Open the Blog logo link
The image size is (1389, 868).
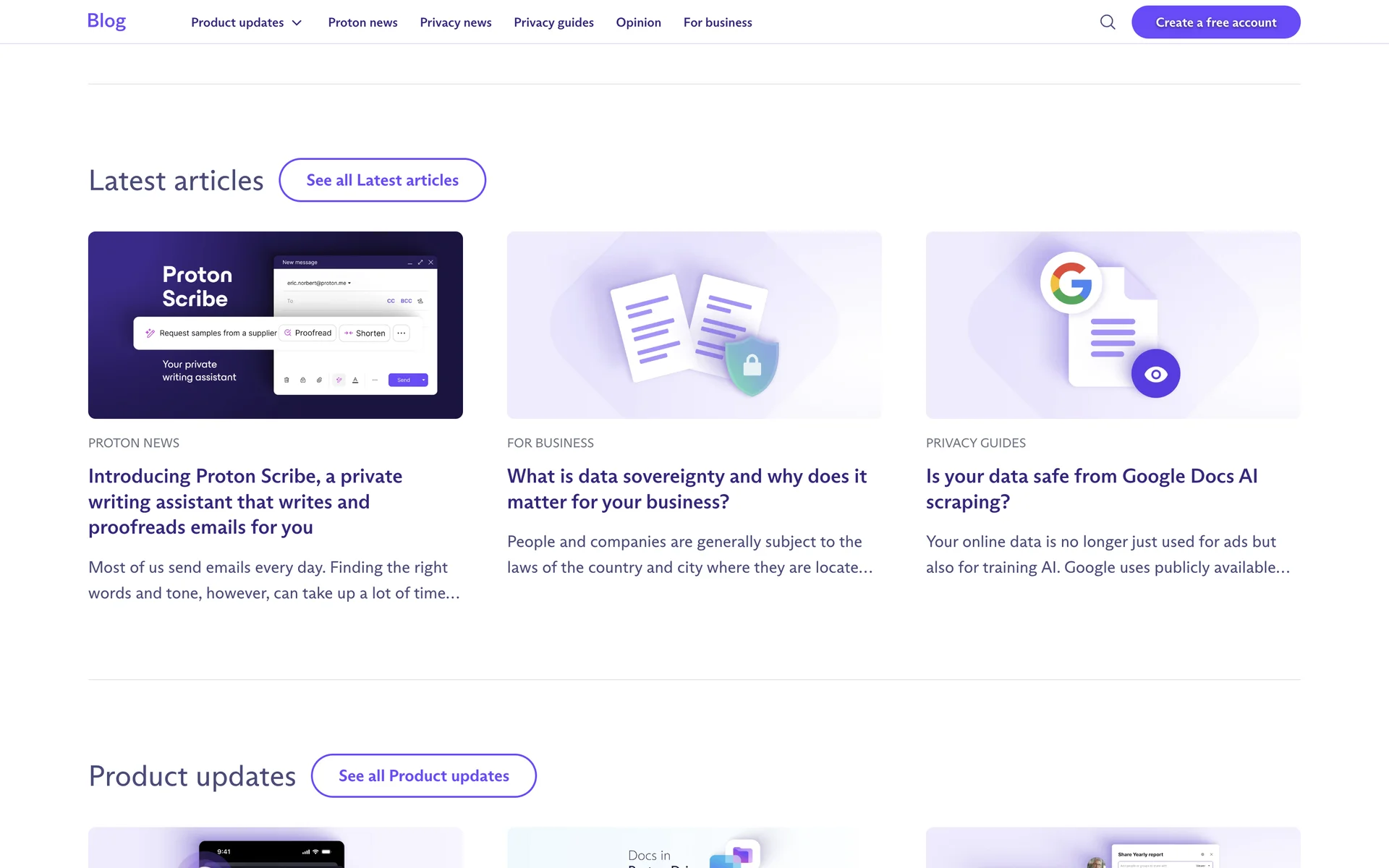pyautogui.click(x=106, y=21)
